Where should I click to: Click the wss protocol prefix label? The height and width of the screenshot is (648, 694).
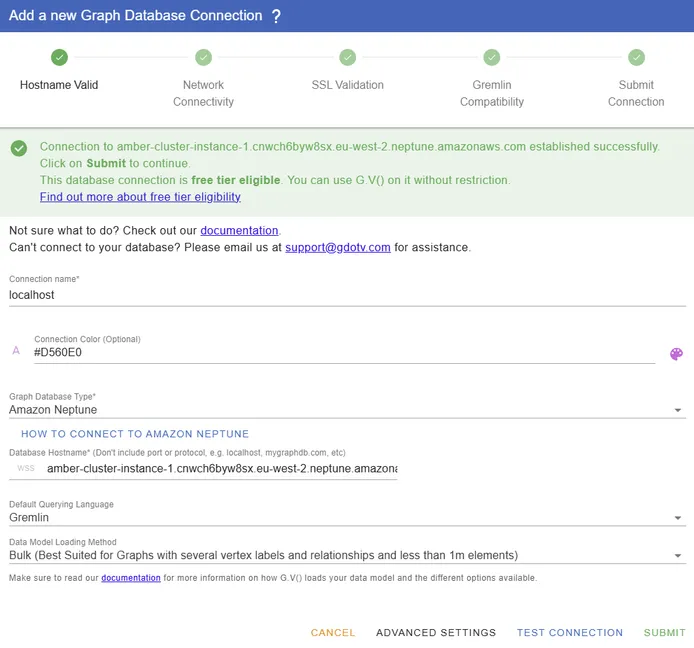coord(26,468)
